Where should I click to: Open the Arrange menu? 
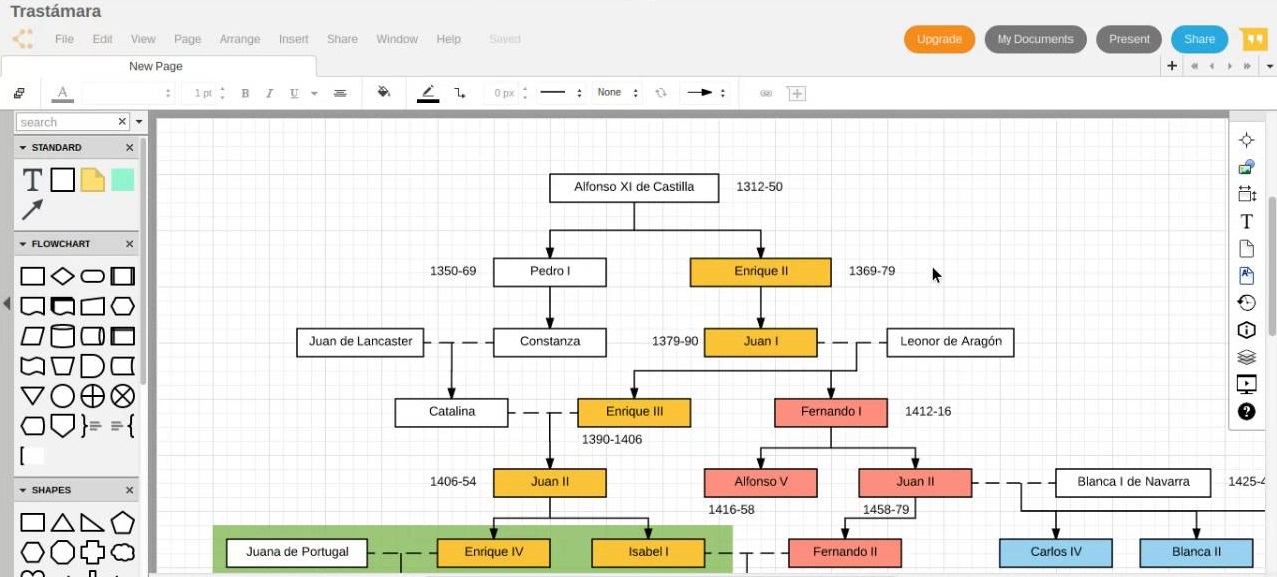tap(239, 39)
